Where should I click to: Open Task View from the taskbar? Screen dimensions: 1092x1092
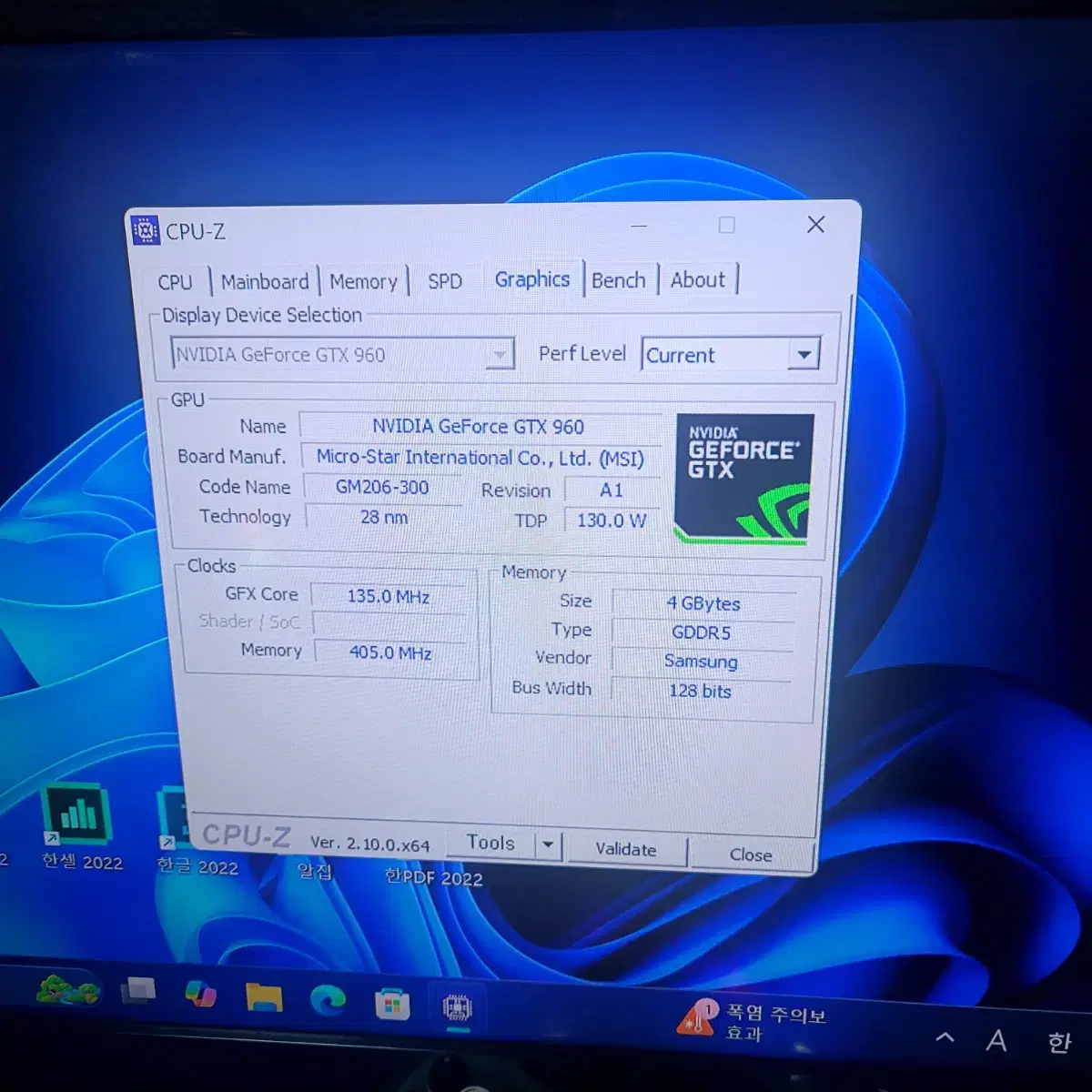138,991
